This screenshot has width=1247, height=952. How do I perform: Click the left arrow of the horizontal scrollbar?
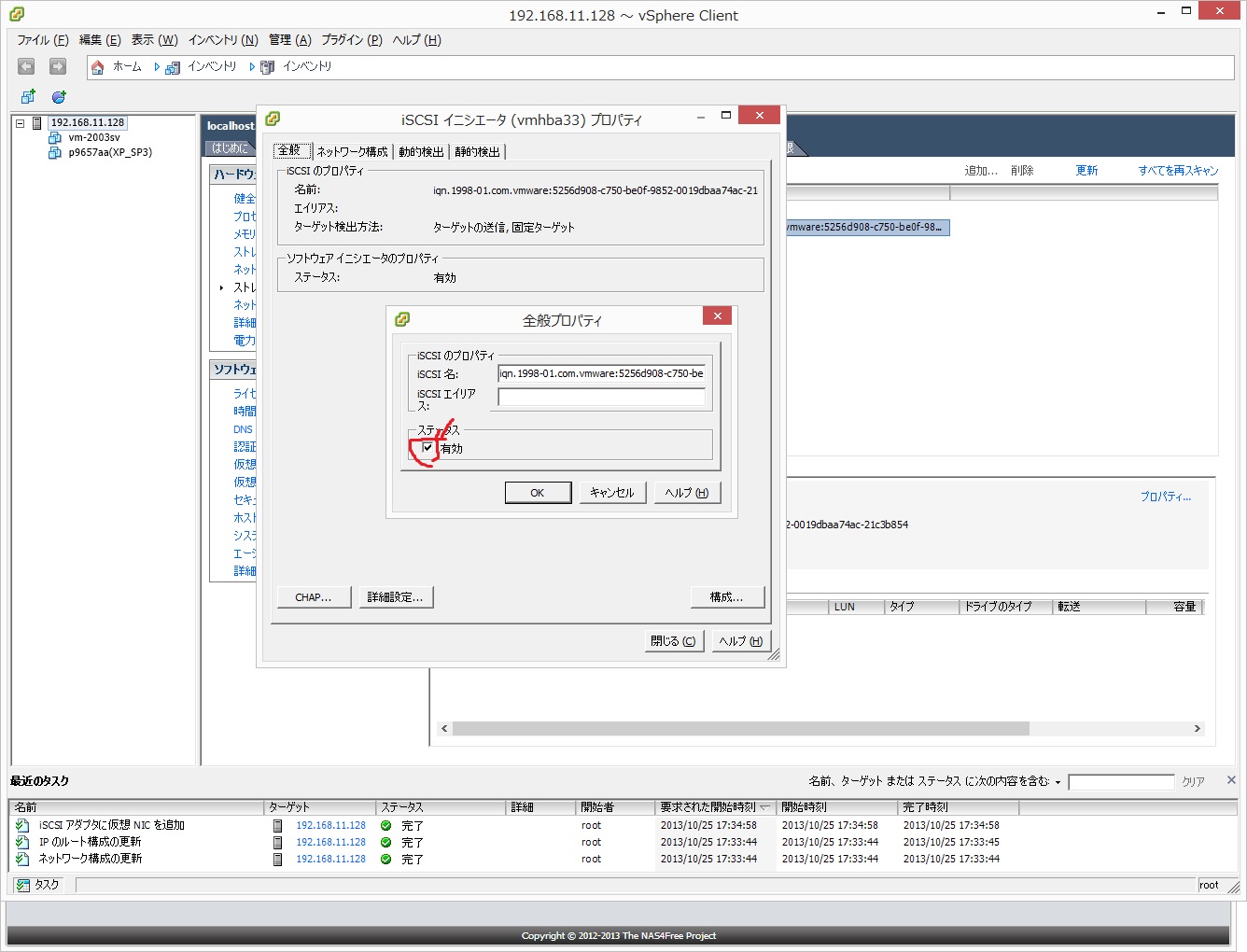[444, 729]
